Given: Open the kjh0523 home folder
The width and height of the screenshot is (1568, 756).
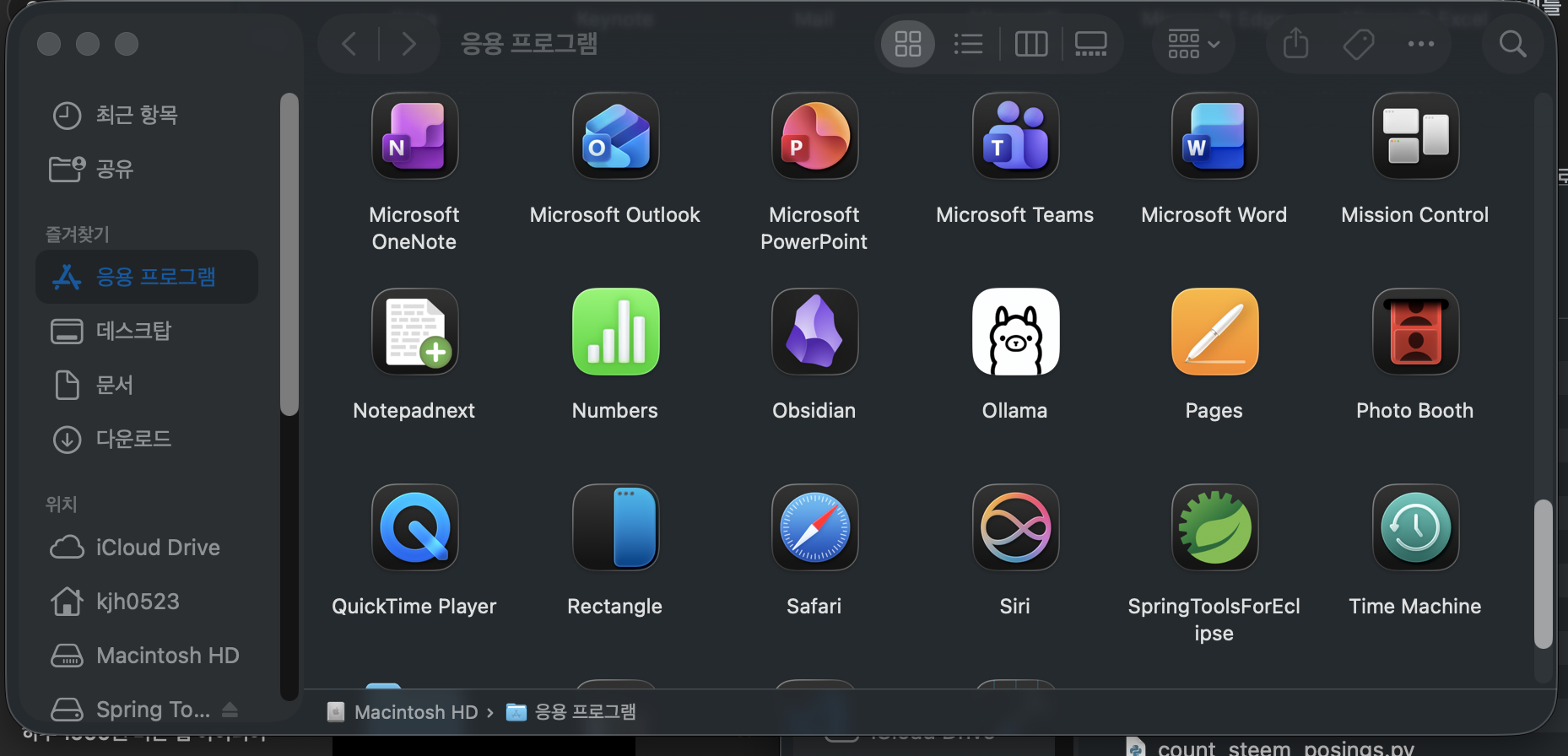Looking at the screenshot, I should (147, 602).
